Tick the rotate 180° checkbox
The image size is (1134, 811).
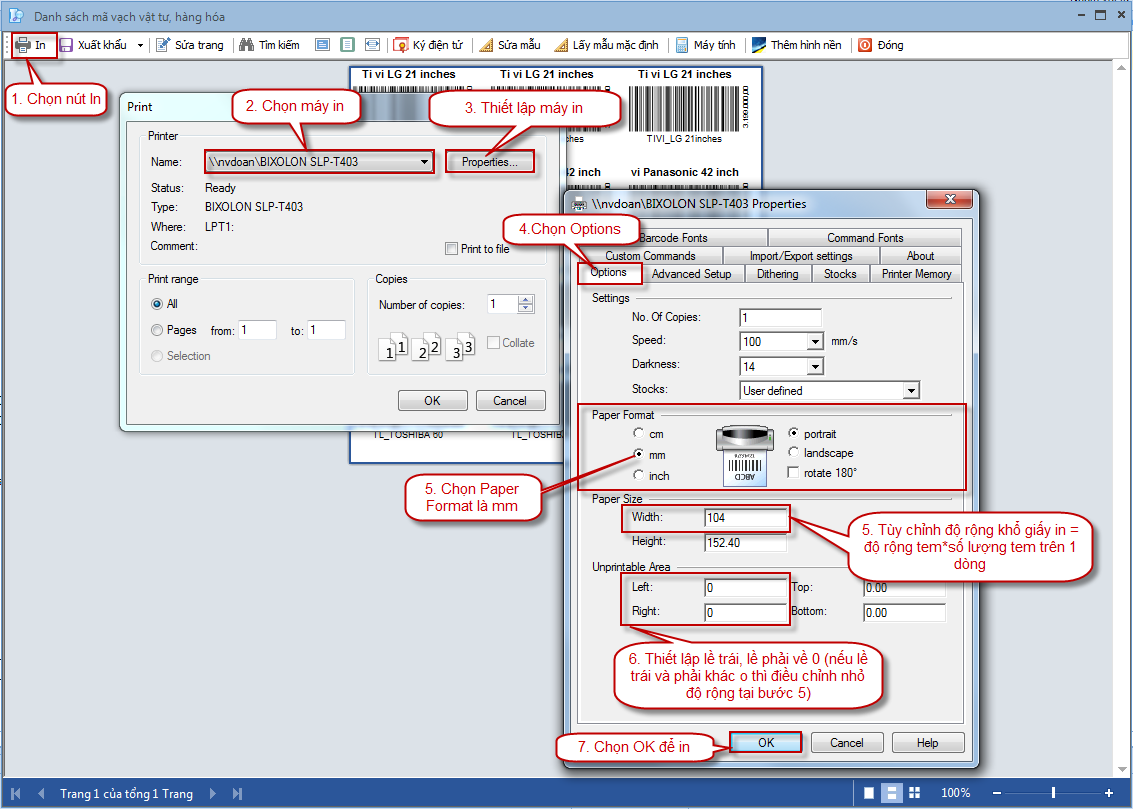click(794, 472)
